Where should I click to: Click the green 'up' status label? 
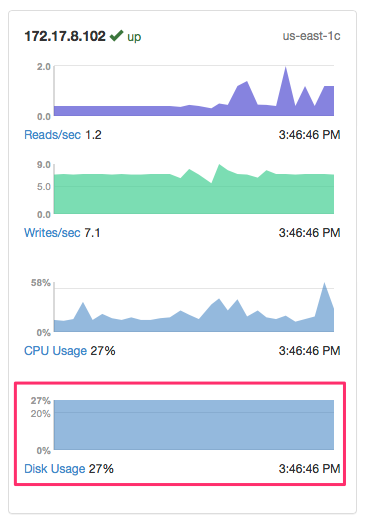pos(134,37)
